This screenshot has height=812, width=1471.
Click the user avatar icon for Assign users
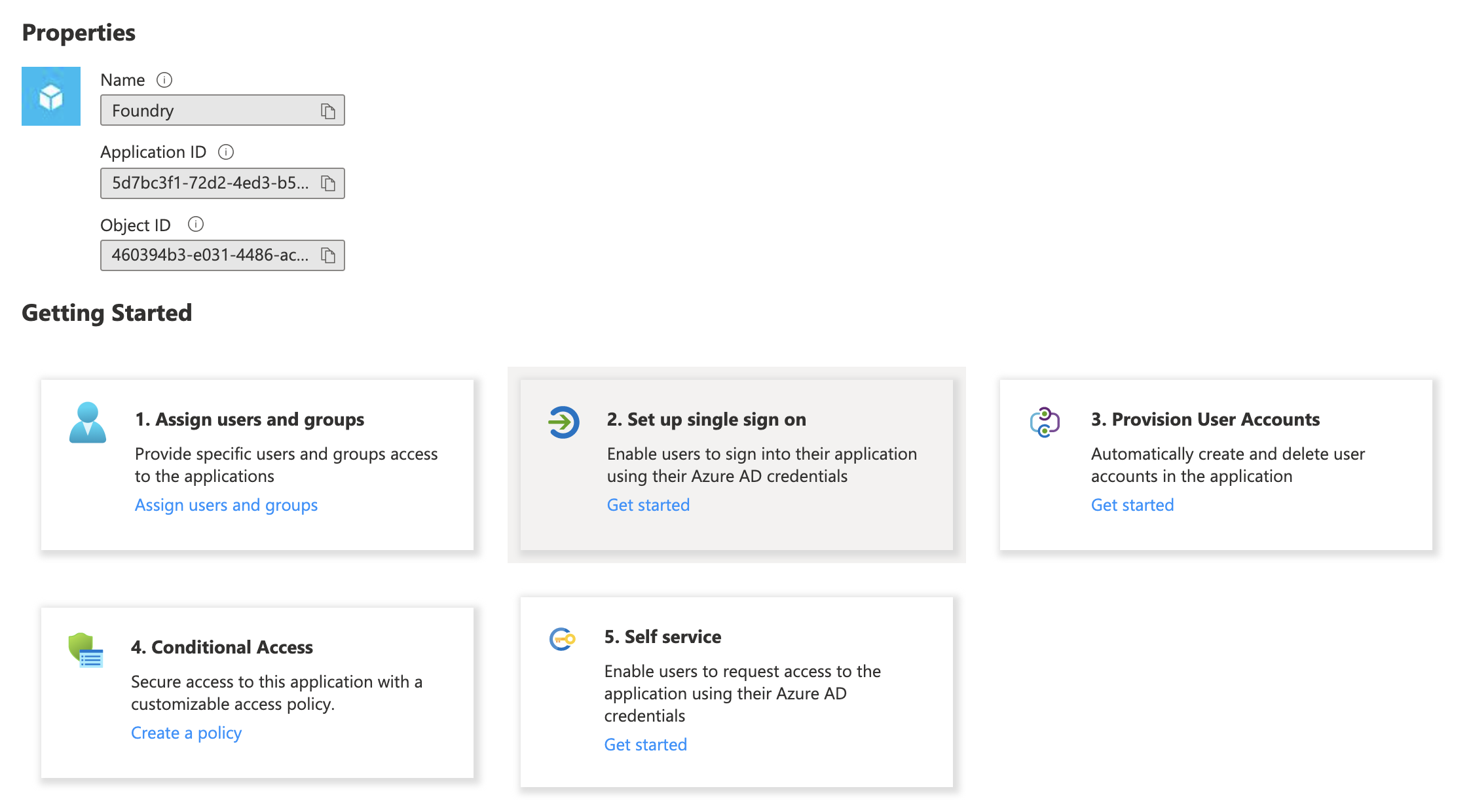[x=88, y=422]
